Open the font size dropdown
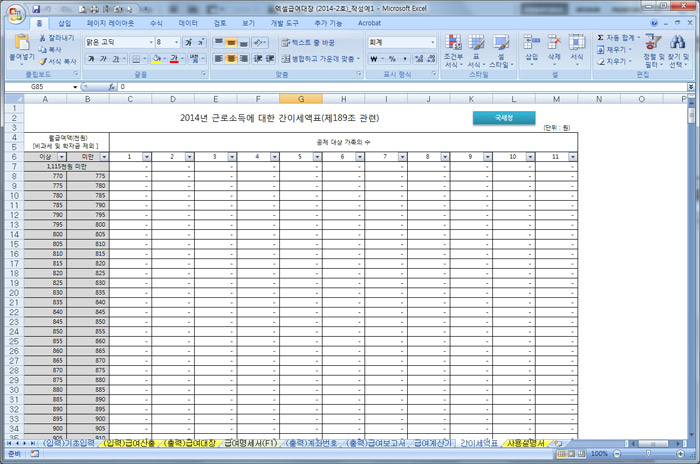Screen dimensions: 700x464 point(177,42)
